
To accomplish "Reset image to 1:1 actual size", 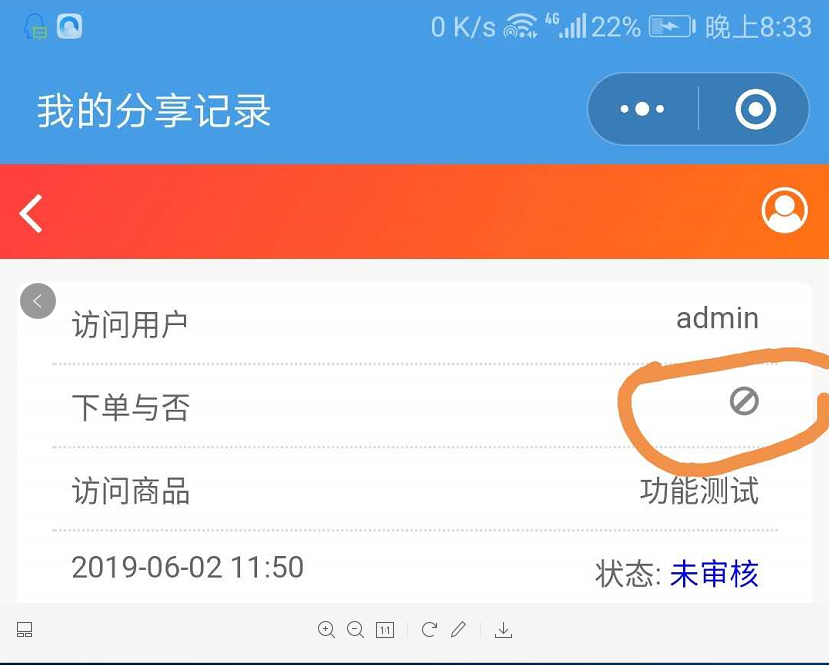I will (384, 630).
